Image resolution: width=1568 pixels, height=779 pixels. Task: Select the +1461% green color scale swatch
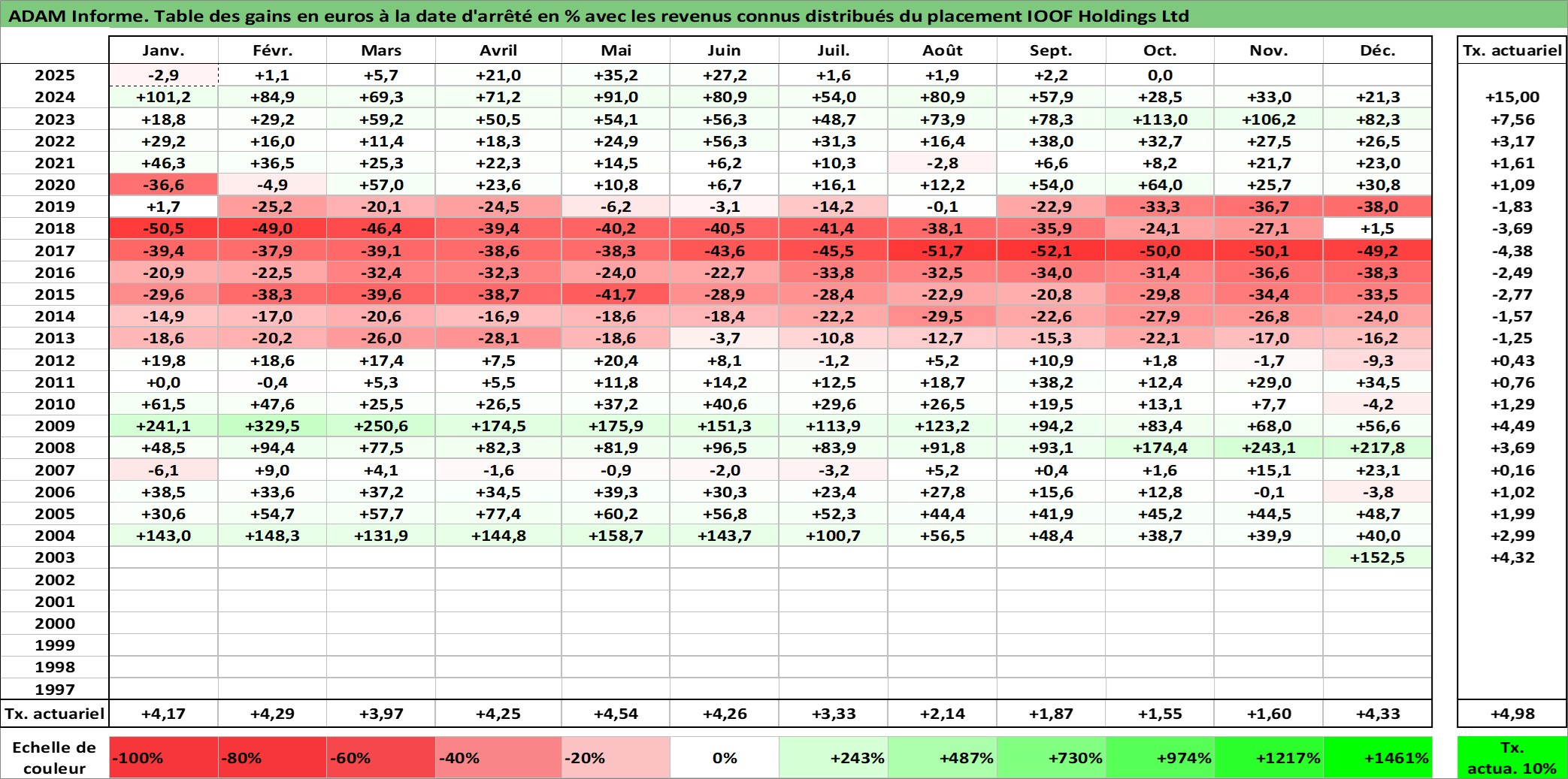pos(1377,757)
